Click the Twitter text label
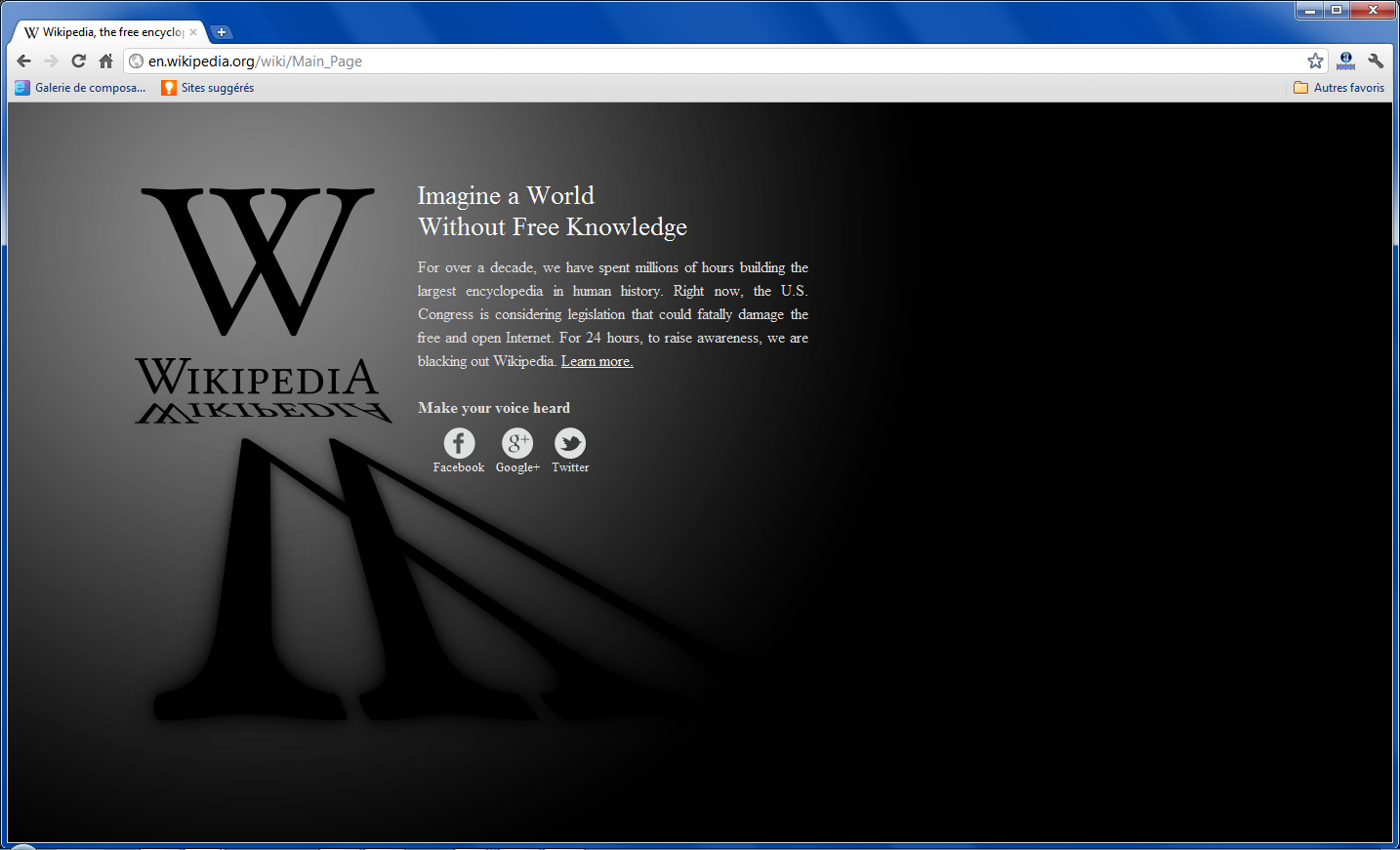Image resolution: width=1400 pixels, height=850 pixels. click(x=570, y=467)
